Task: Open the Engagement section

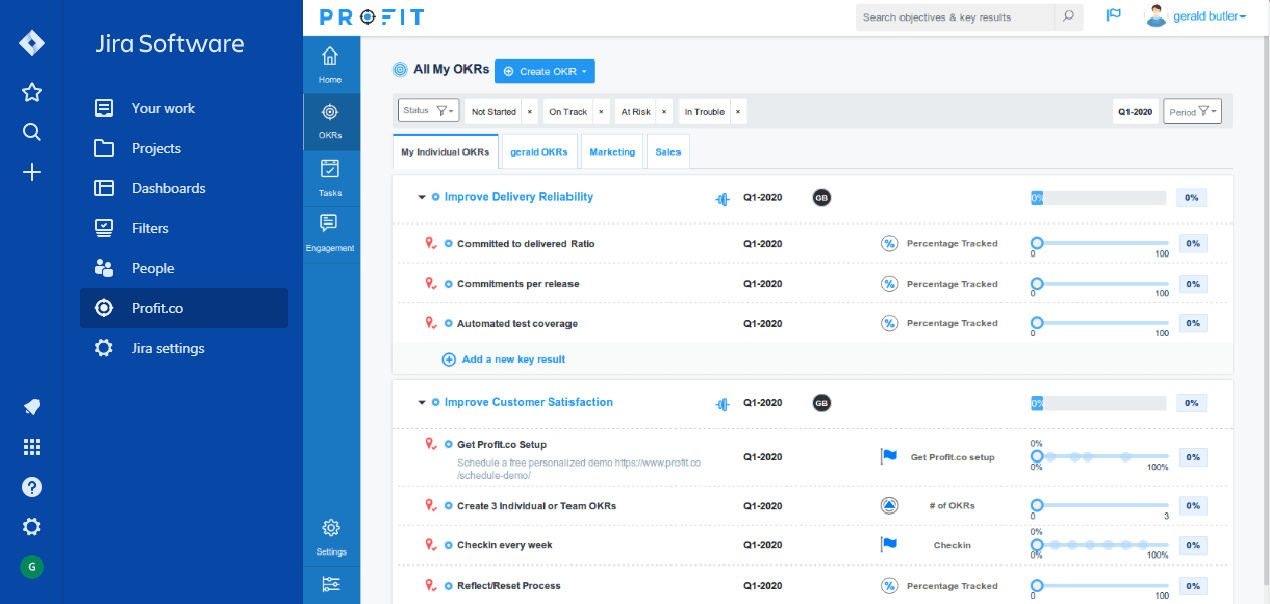Action: click(x=330, y=232)
